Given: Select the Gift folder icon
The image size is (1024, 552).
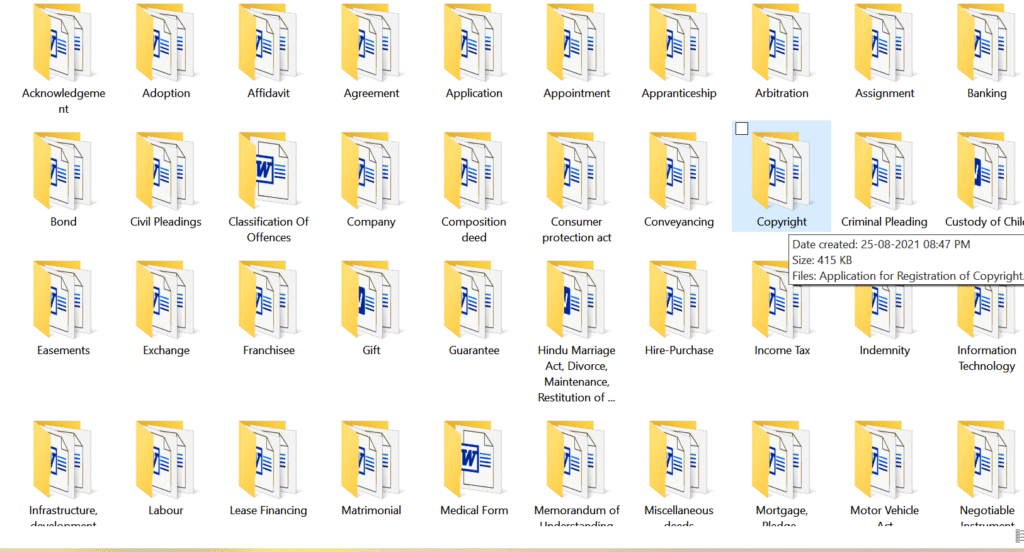Looking at the screenshot, I should click(371, 300).
